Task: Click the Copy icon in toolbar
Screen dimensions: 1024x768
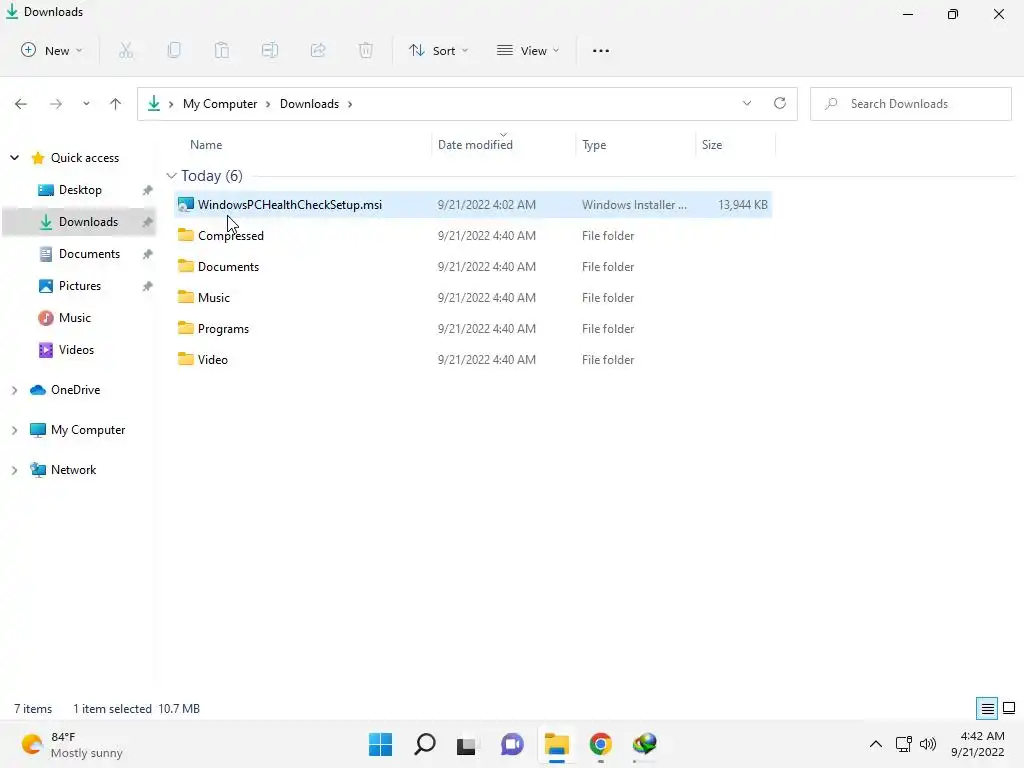Action: pyautogui.click(x=174, y=50)
